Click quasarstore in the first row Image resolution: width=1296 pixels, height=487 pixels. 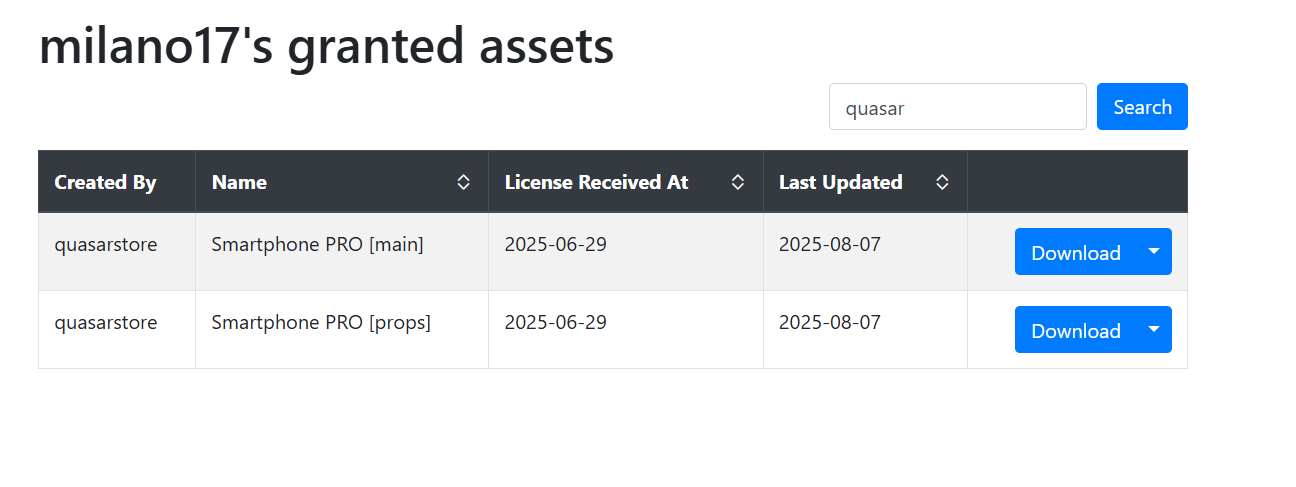point(105,244)
